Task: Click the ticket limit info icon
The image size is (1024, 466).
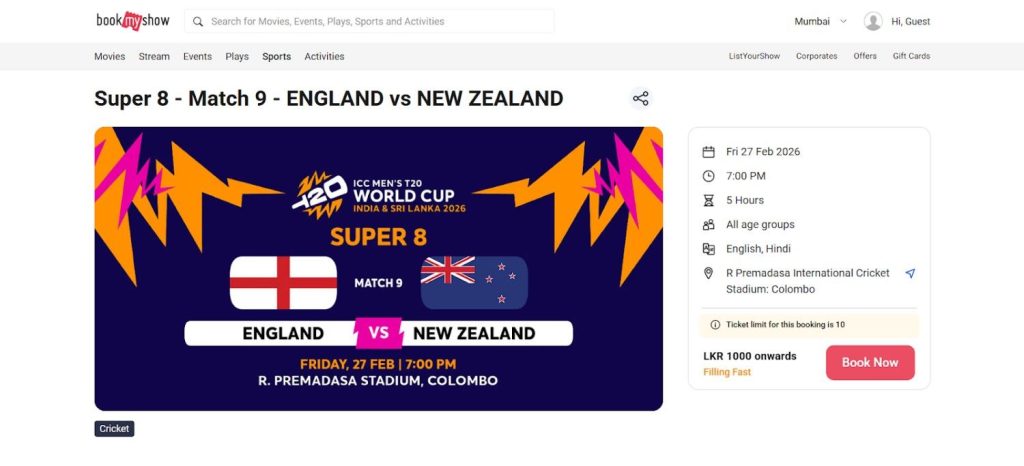Action: point(714,325)
